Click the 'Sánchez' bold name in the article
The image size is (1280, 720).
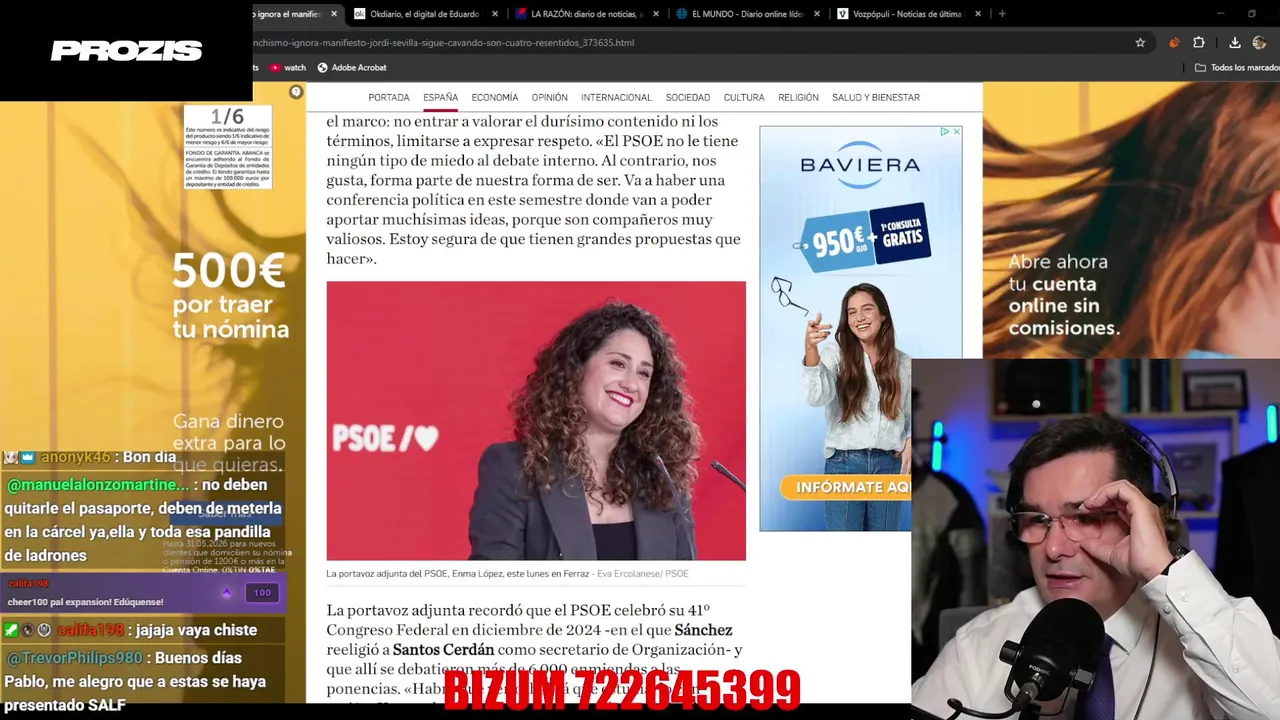click(703, 630)
